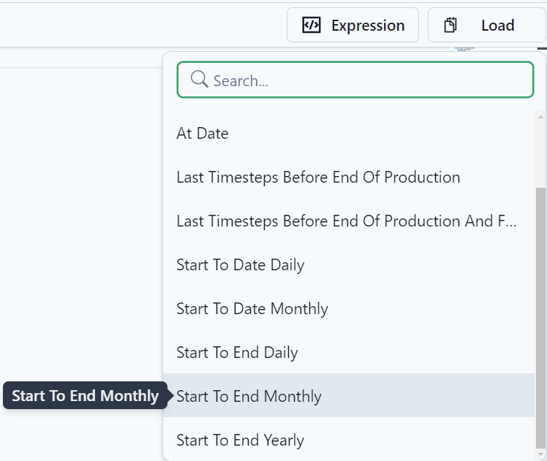The width and height of the screenshot is (547, 461).
Task: Open the Expression button
Action: [x=353, y=25]
